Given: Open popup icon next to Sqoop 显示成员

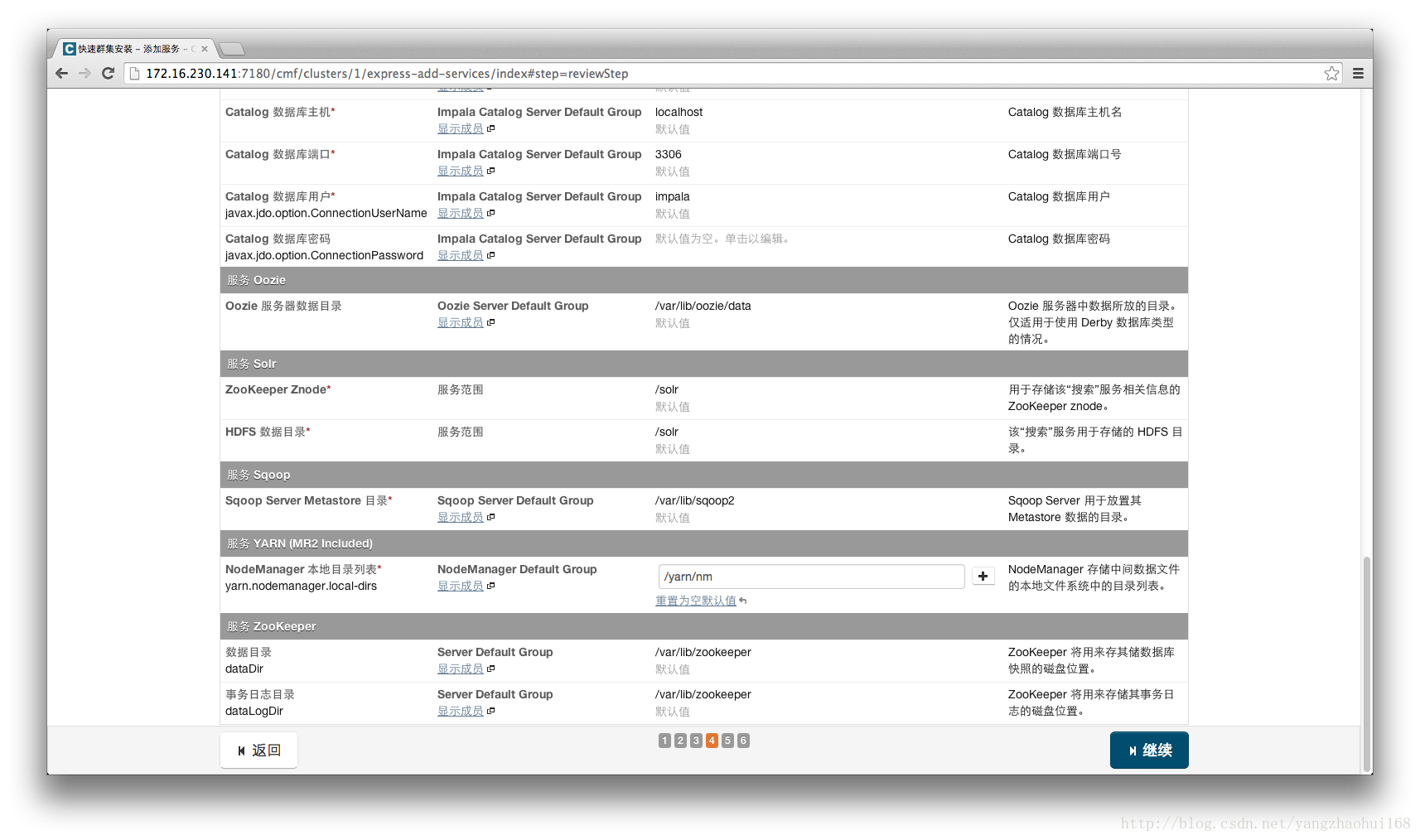Looking at the screenshot, I should (491, 517).
